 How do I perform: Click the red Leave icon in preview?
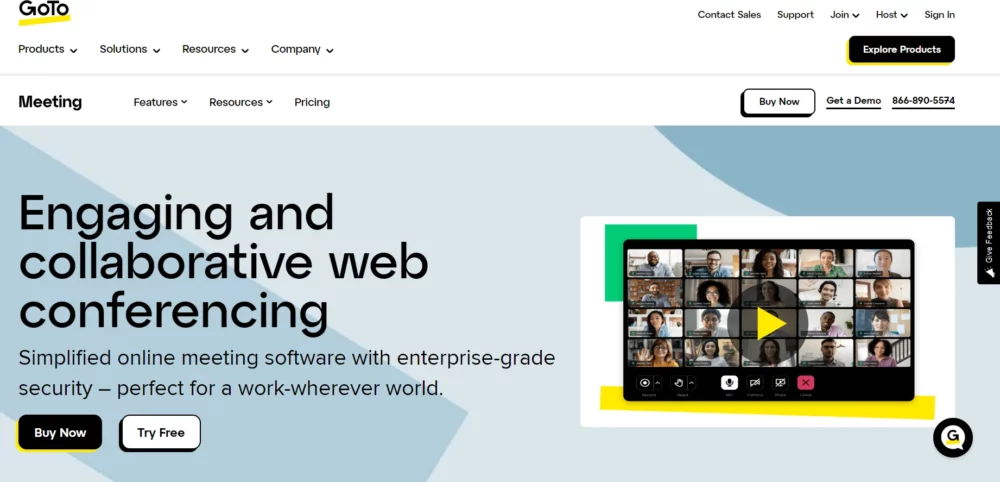pos(805,383)
